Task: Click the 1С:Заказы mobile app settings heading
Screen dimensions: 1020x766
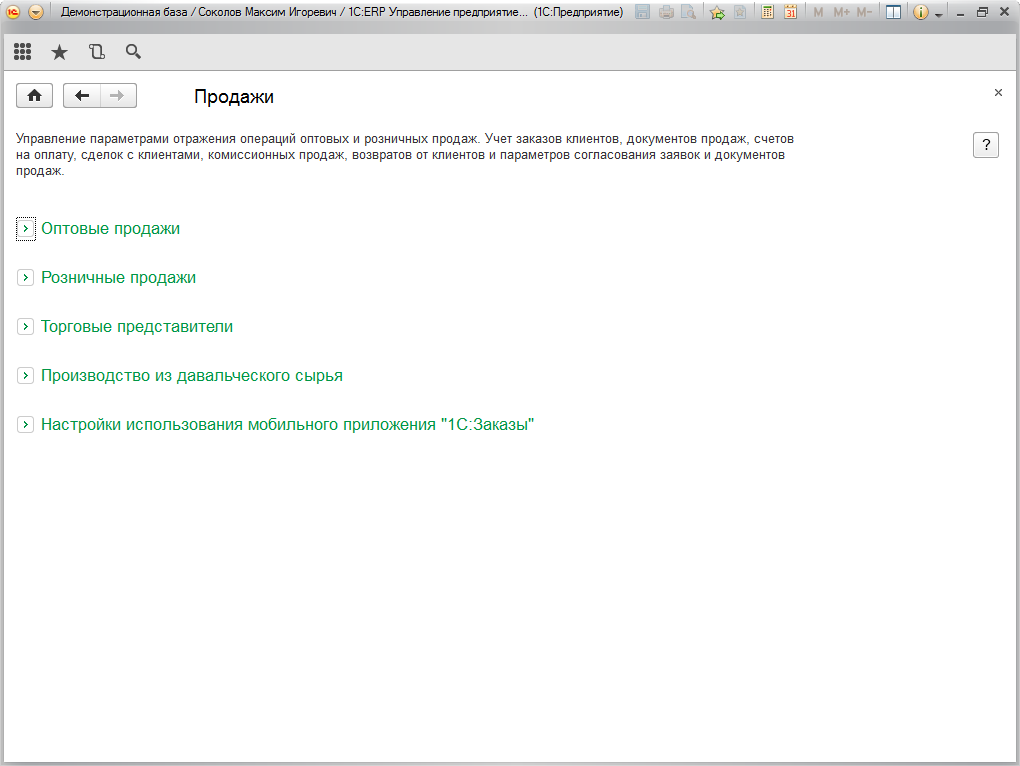Action: [288, 425]
